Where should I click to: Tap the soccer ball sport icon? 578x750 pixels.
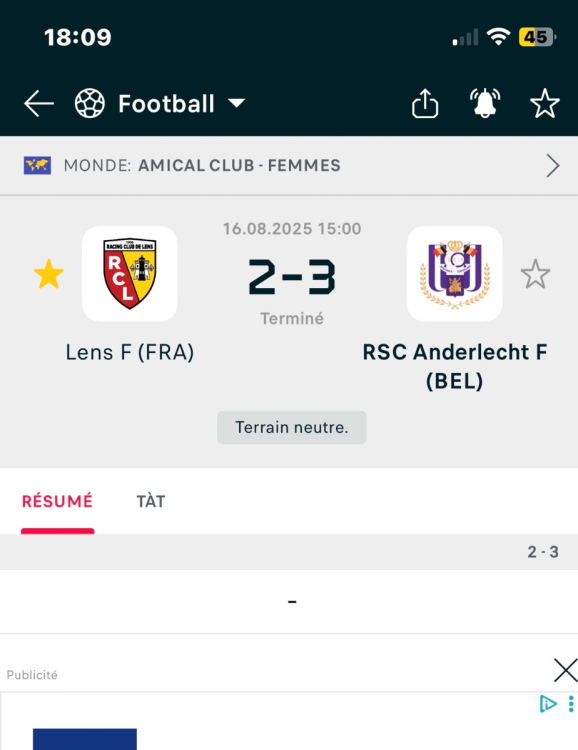(90, 103)
